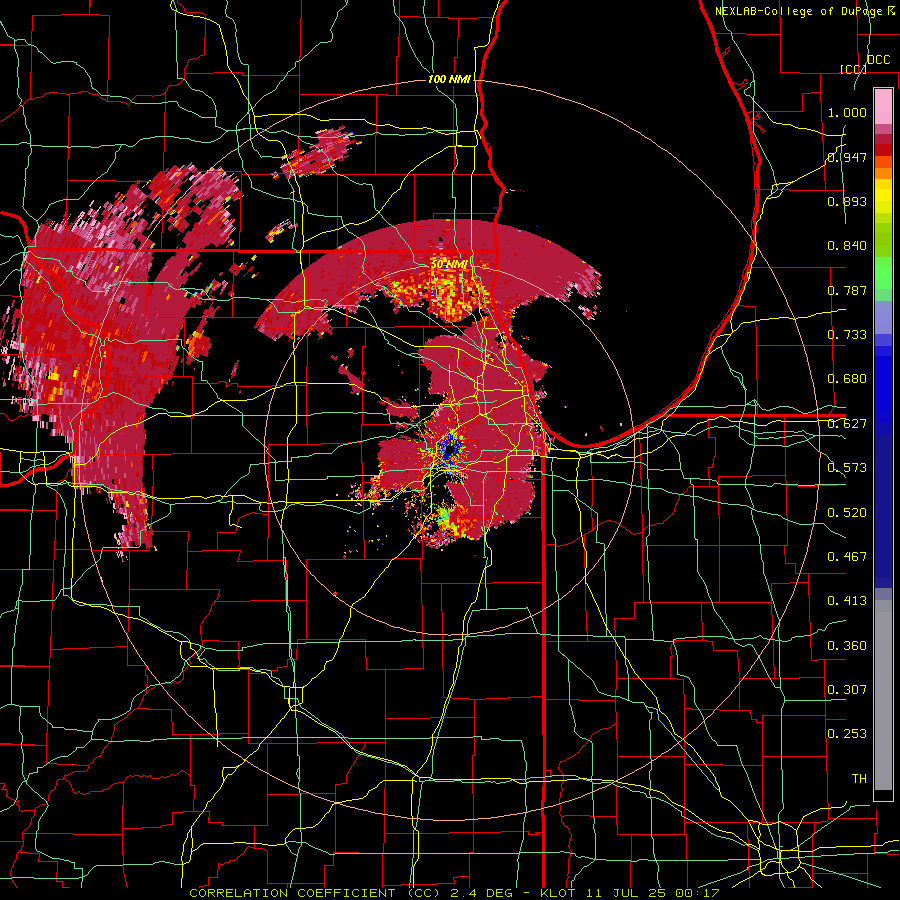
Task: Click the TH threshold label
Action: (x=859, y=778)
